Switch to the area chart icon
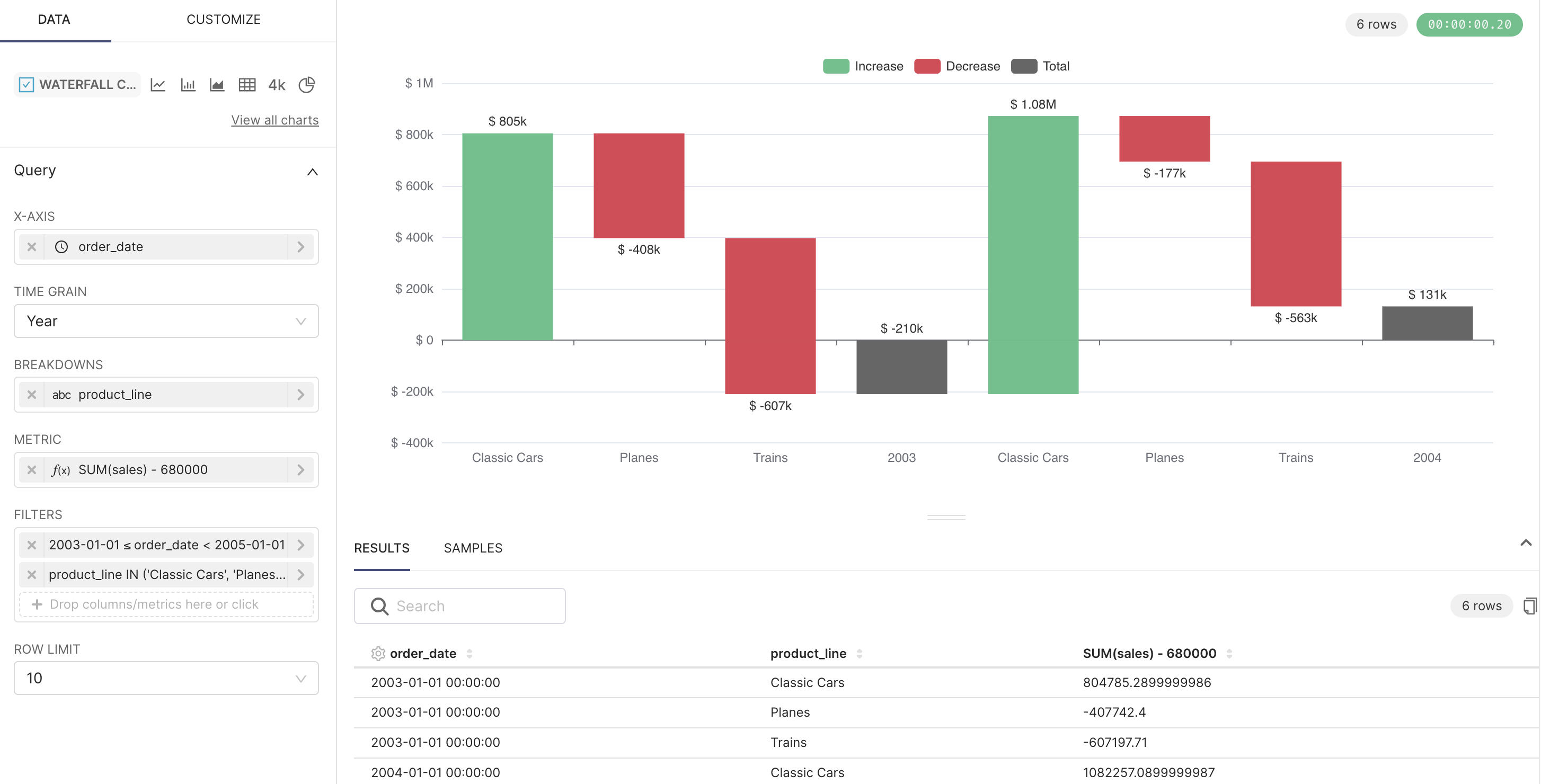The image size is (1541, 784). (x=217, y=84)
